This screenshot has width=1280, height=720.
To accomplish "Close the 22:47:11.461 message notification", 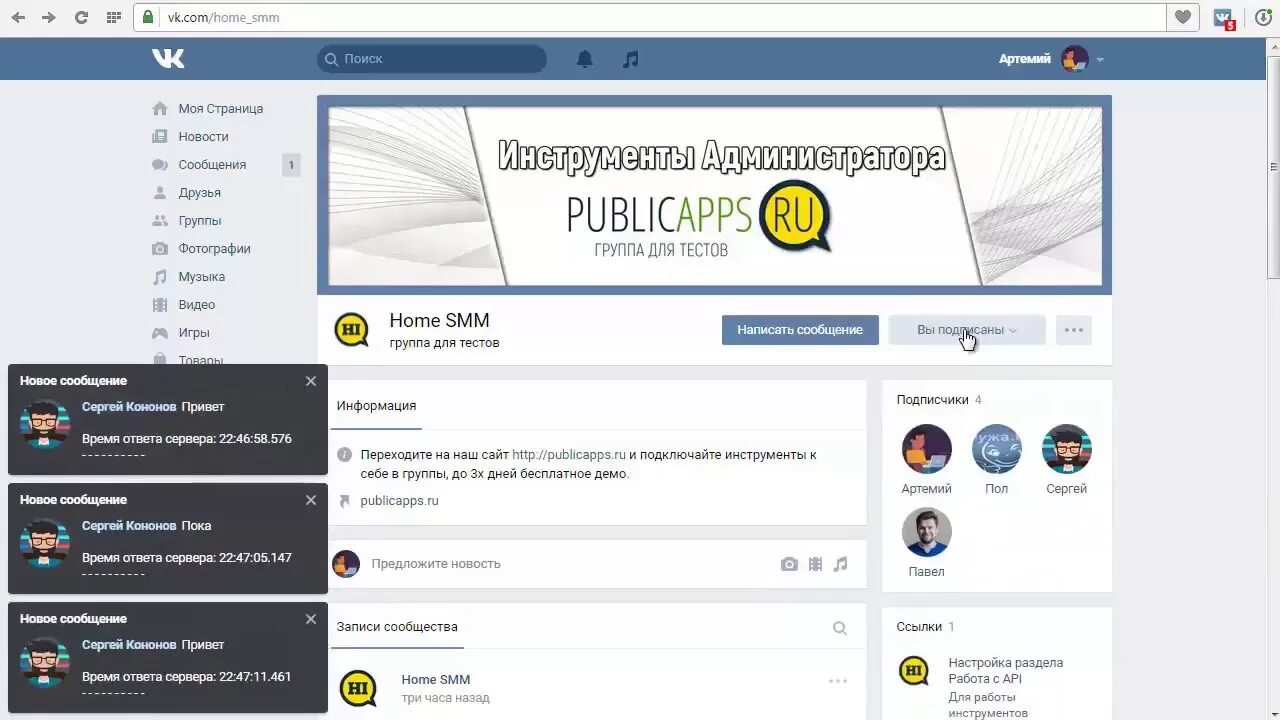I will (311, 619).
